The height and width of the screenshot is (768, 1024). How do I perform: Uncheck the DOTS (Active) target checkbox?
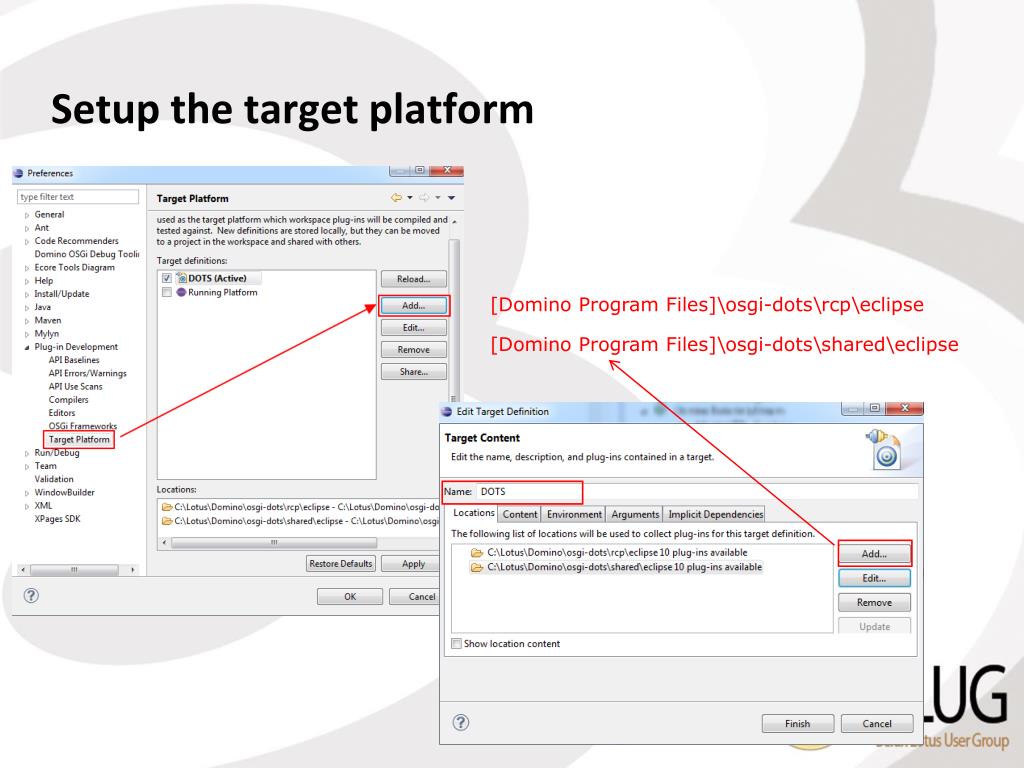coord(167,278)
